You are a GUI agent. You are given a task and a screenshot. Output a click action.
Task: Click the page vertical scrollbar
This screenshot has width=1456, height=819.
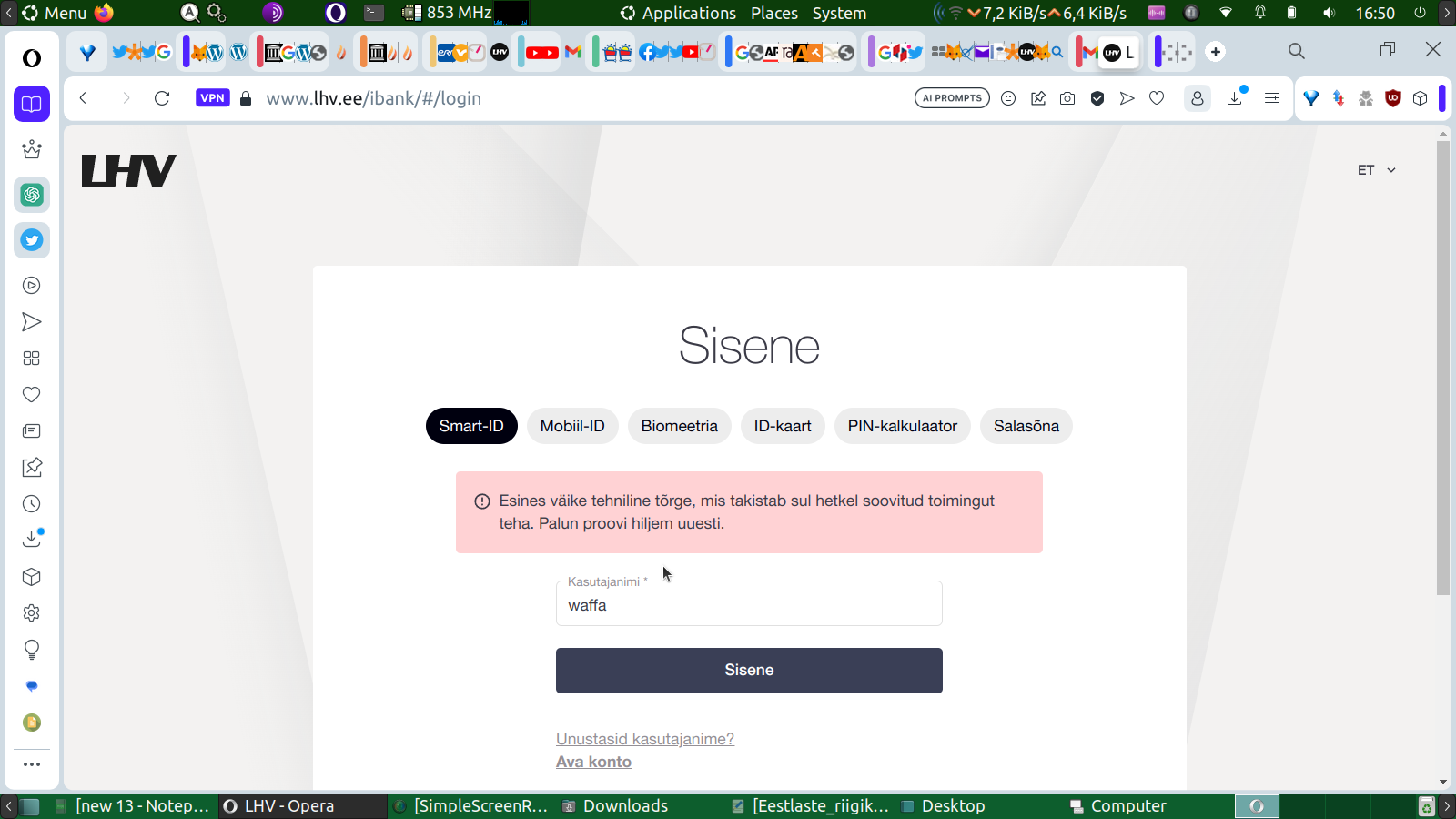point(1443,369)
